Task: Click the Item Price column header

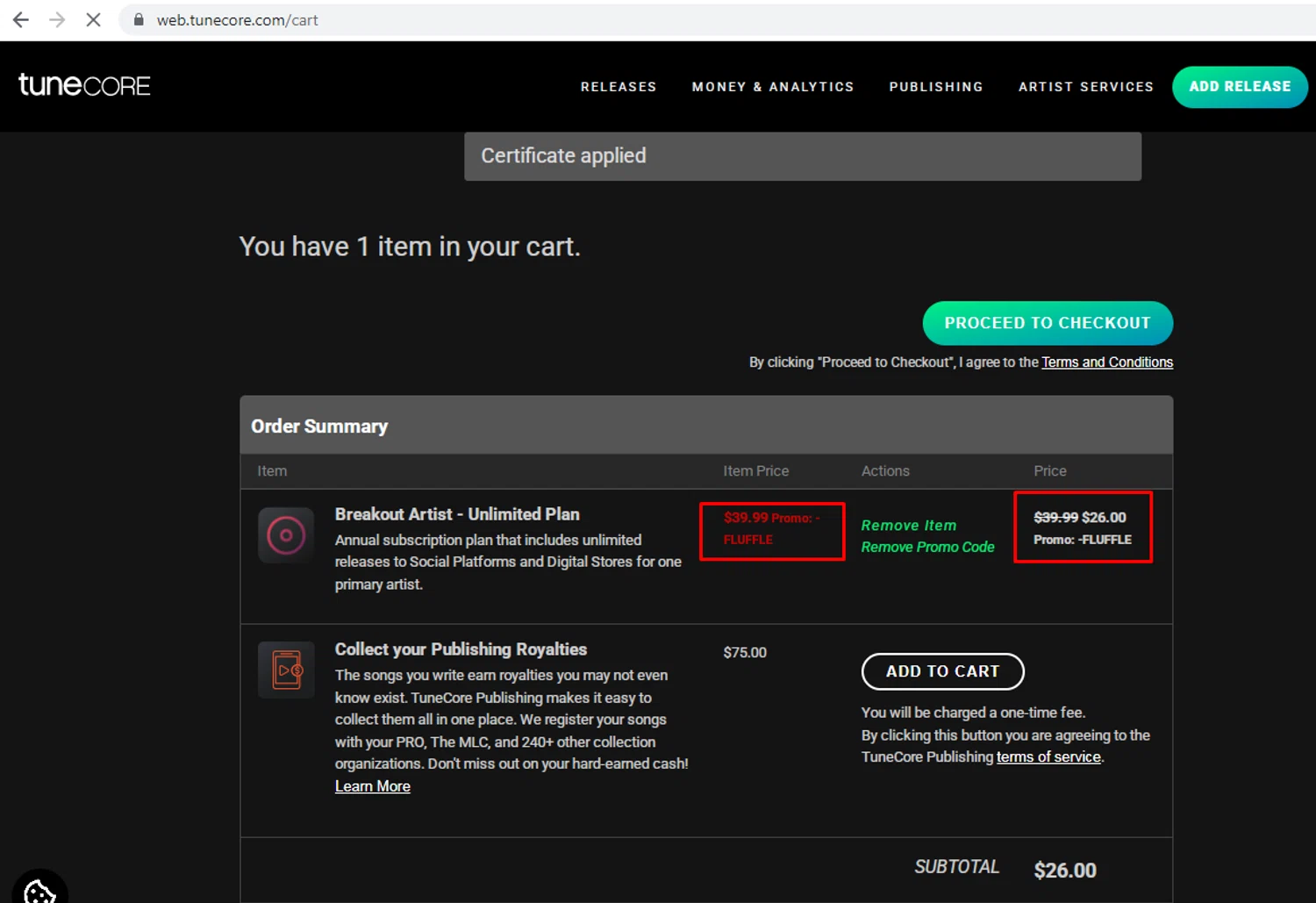Action: 755,471
